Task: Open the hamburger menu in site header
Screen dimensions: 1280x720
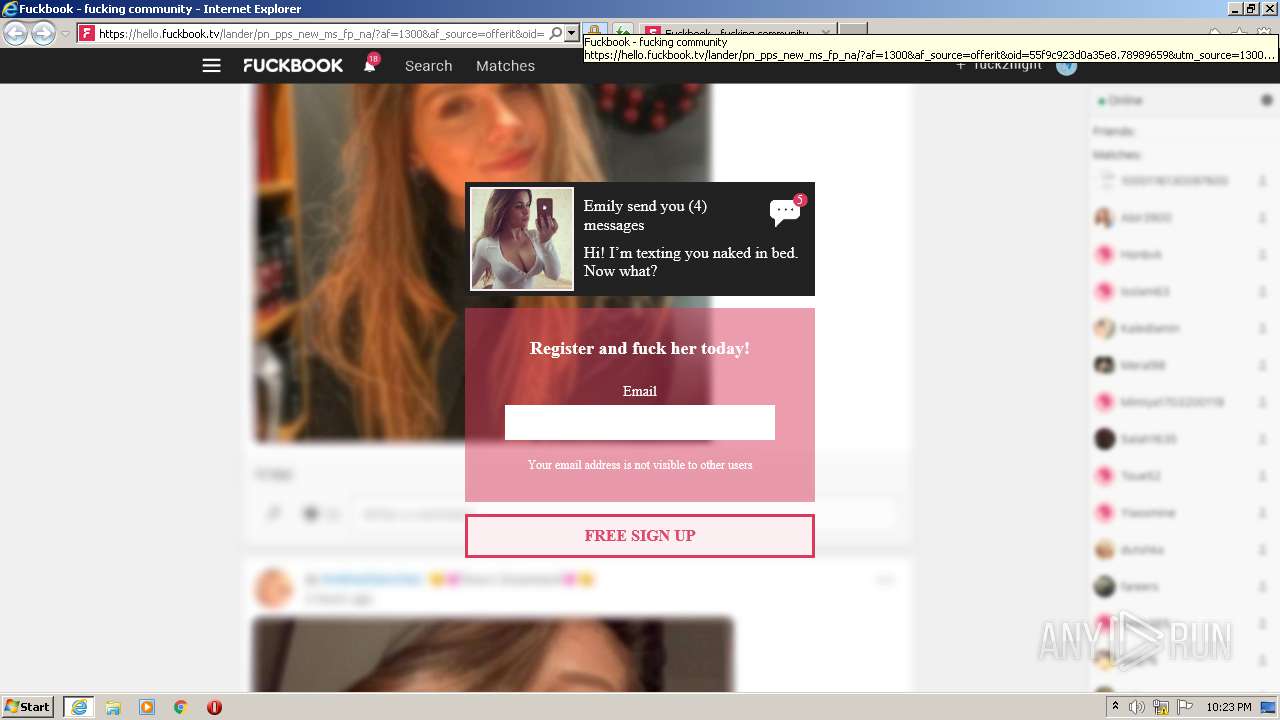Action: [x=211, y=66]
